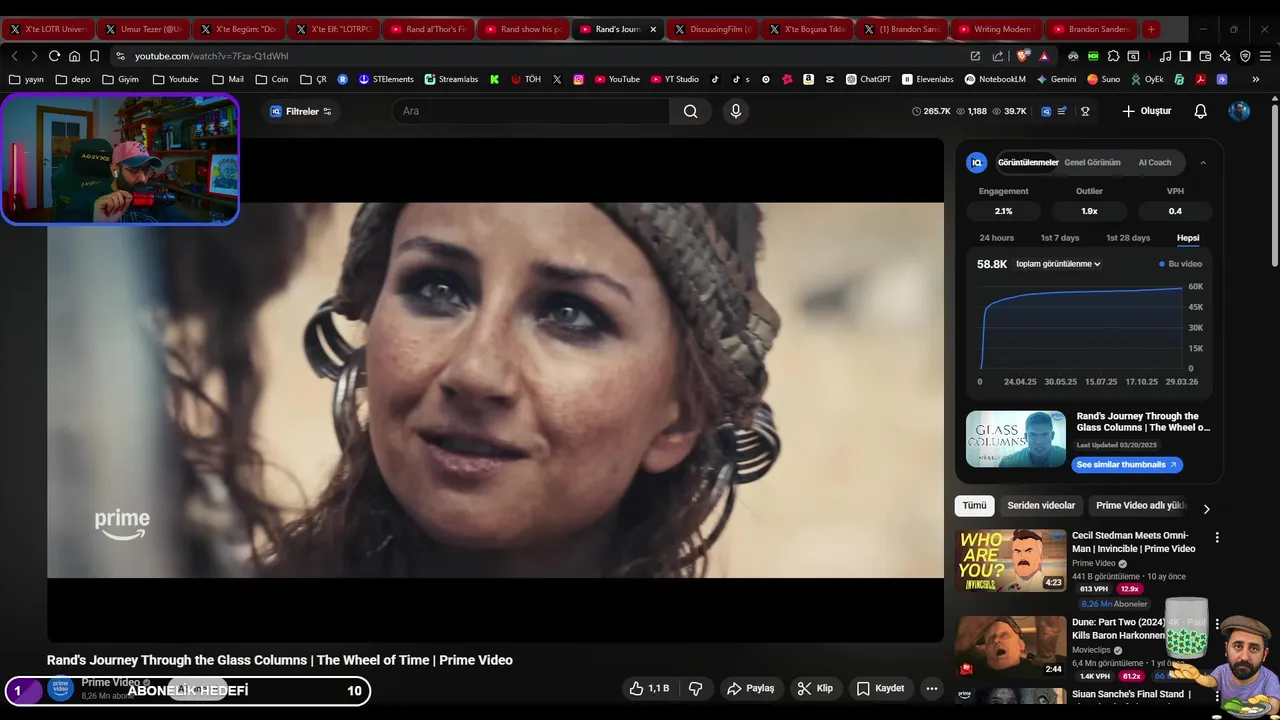Switch to Görüntülenmeler tab

tap(1027, 162)
